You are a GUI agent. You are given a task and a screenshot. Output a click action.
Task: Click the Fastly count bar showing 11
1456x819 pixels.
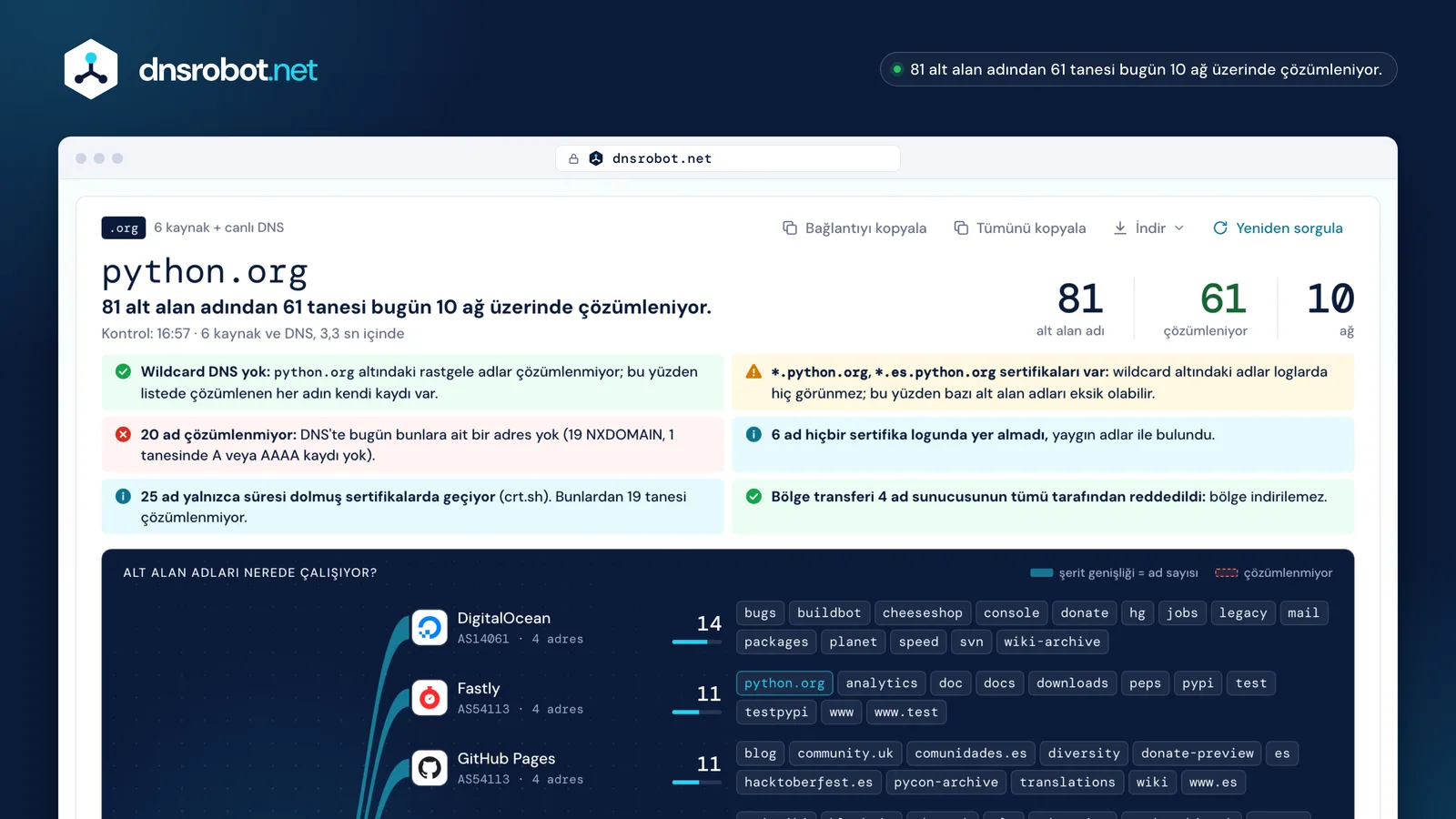coord(697,712)
